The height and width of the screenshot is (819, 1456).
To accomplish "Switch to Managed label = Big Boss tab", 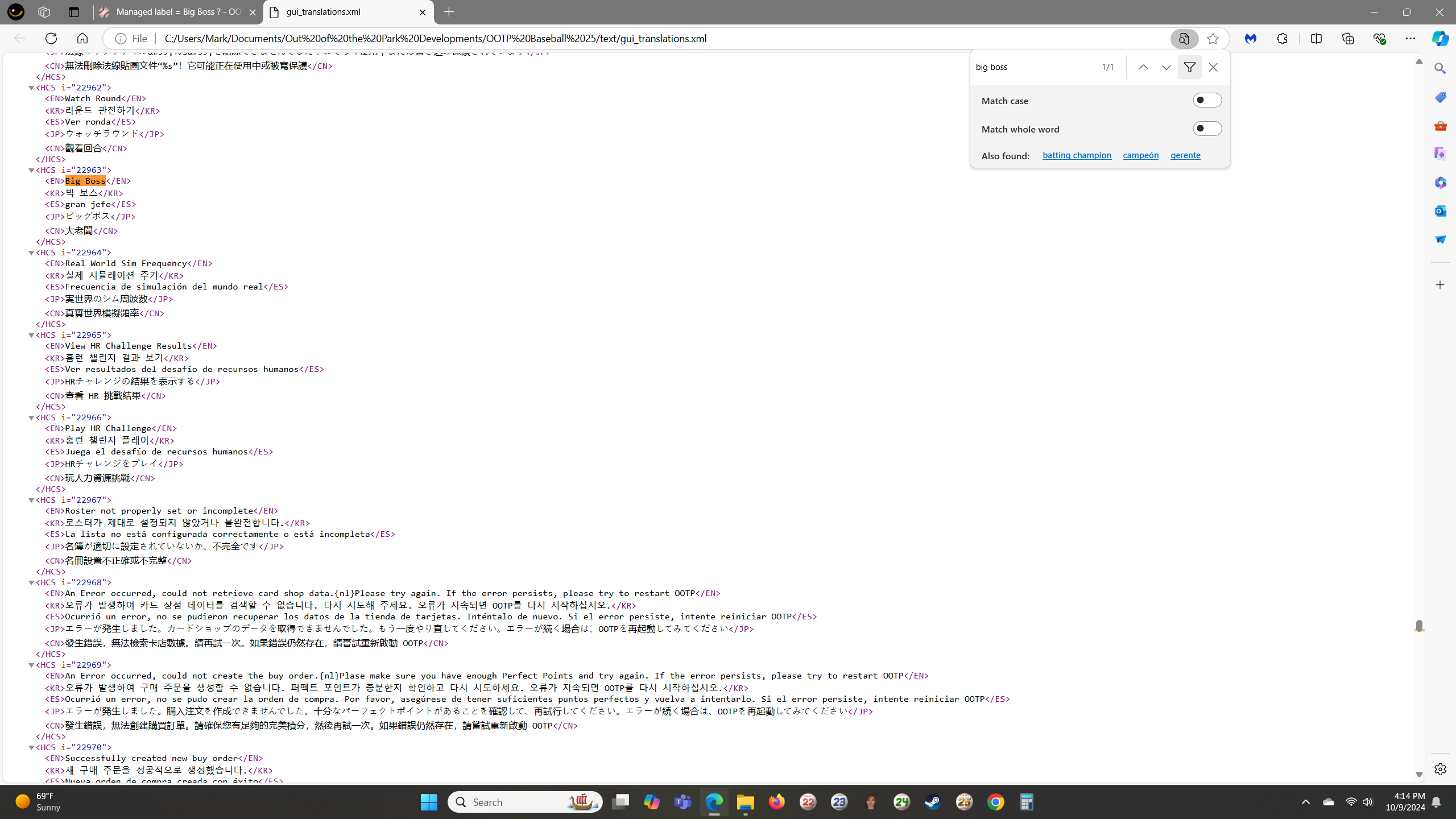I will (177, 12).
